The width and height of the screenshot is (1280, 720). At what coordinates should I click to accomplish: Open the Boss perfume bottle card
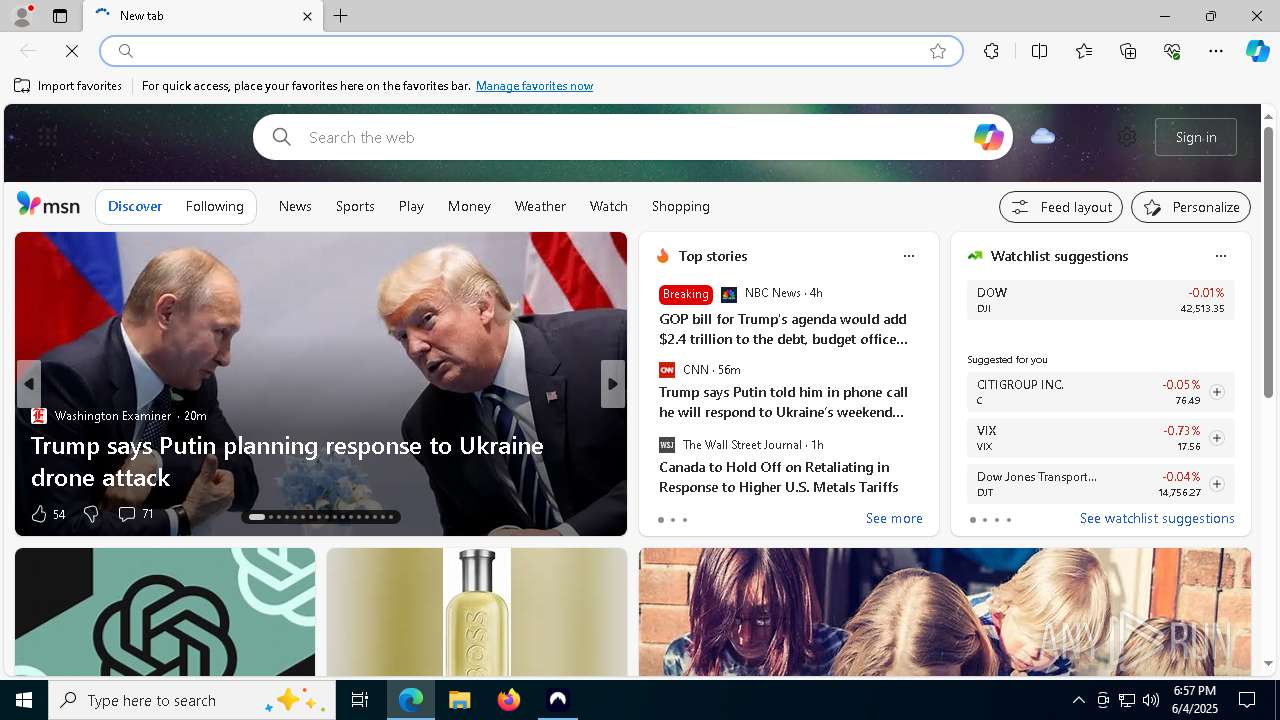[477, 612]
